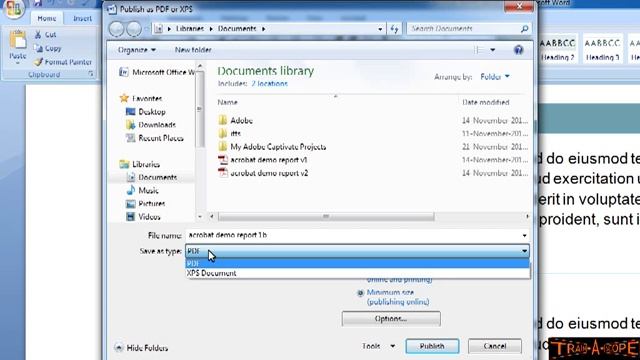Click the refresh icon beside address bar
Image resolution: width=640 pixels, height=360 pixels.
click(x=394, y=29)
